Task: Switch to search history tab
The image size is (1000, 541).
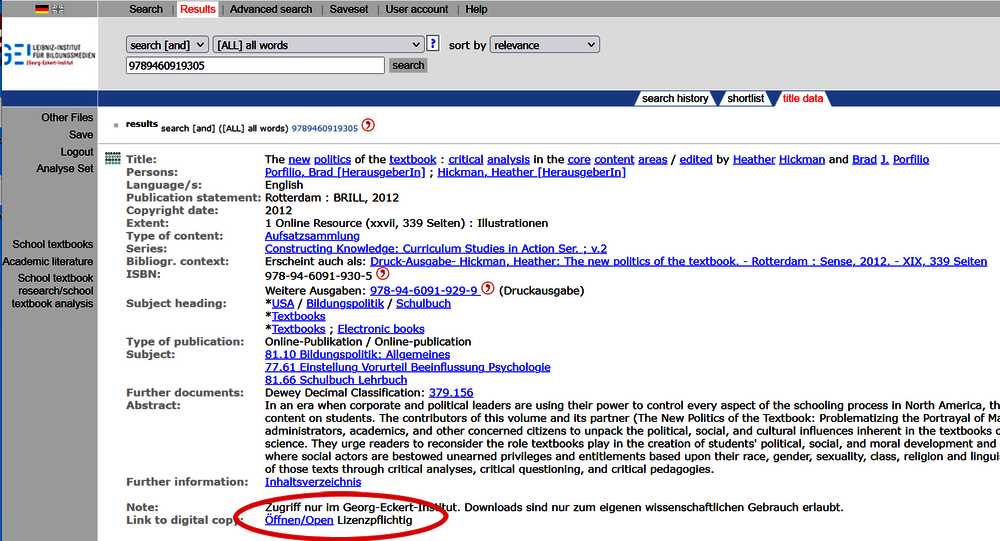Action: point(675,98)
